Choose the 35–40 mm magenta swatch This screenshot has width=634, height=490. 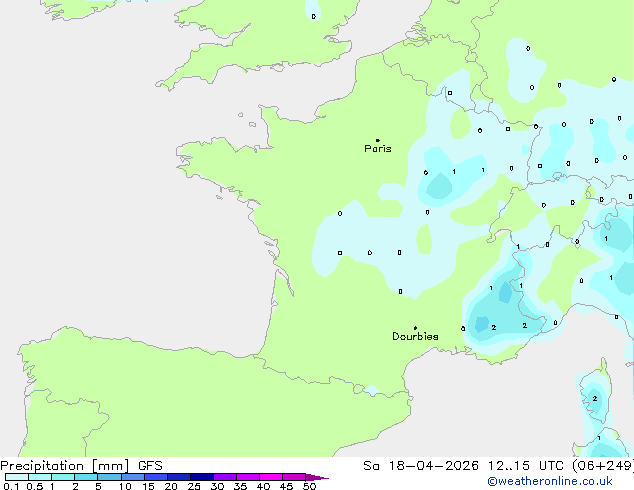click(x=248, y=477)
